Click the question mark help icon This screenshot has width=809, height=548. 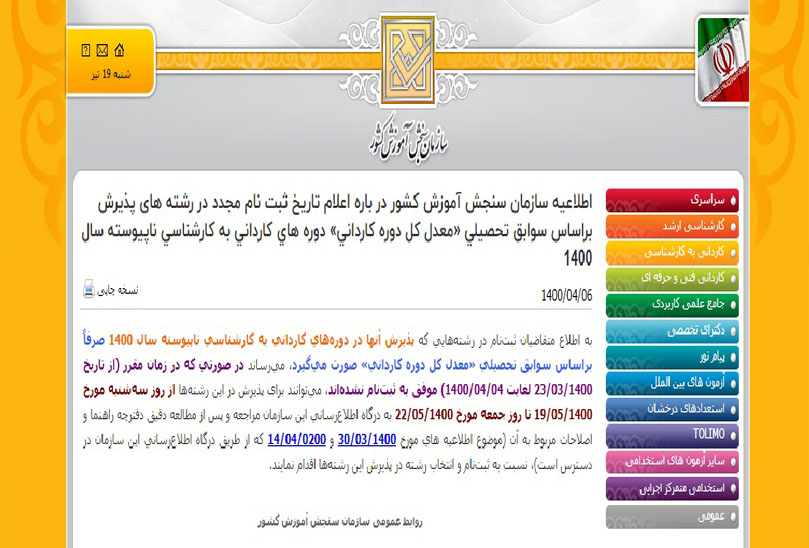86,50
